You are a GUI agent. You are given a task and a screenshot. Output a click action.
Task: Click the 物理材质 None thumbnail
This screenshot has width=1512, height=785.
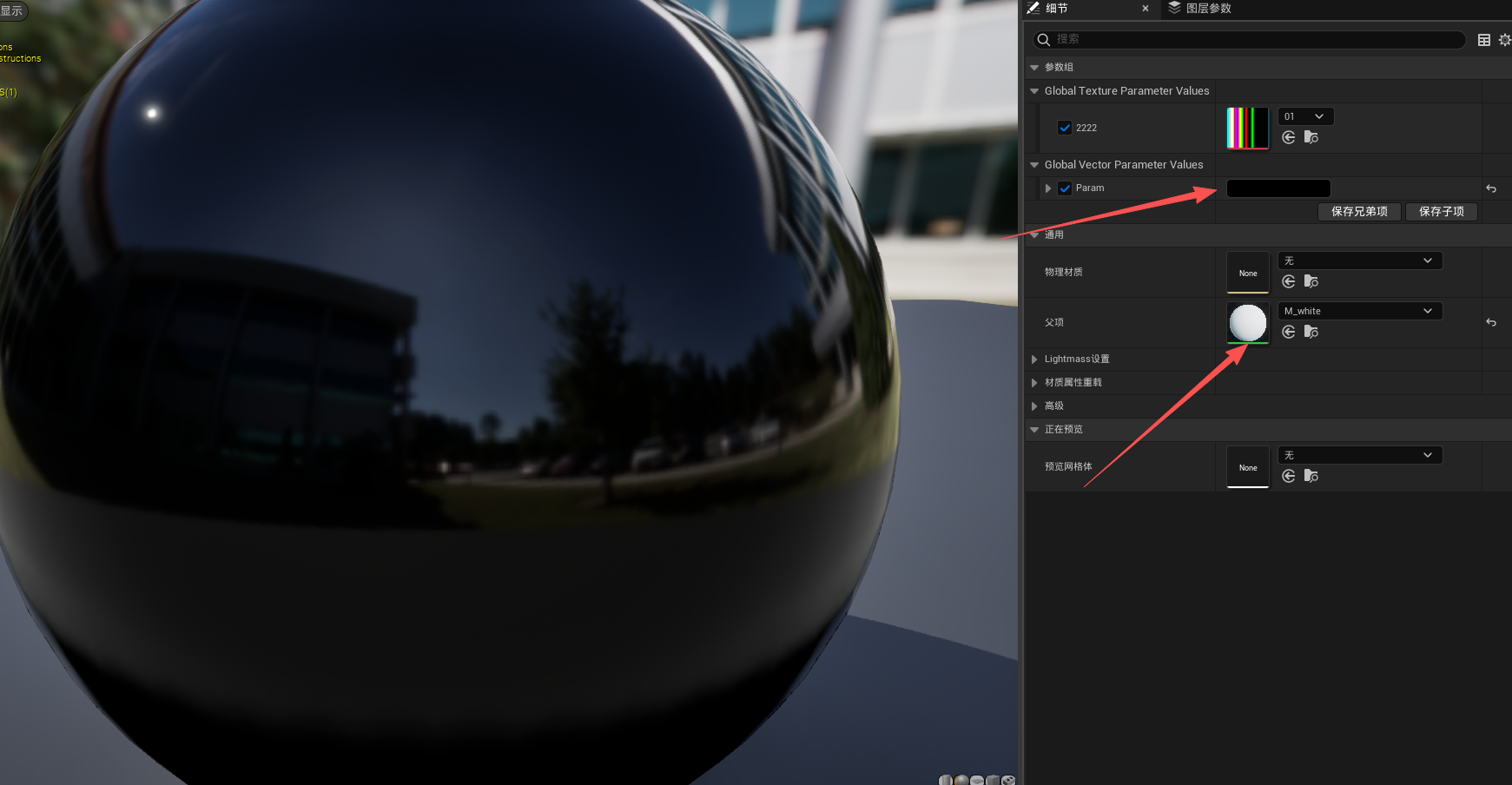[1248, 273]
